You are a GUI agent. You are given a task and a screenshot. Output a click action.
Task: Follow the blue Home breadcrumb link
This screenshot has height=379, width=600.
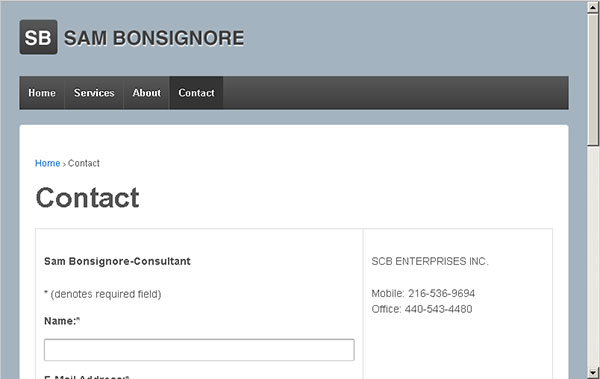coord(47,163)
